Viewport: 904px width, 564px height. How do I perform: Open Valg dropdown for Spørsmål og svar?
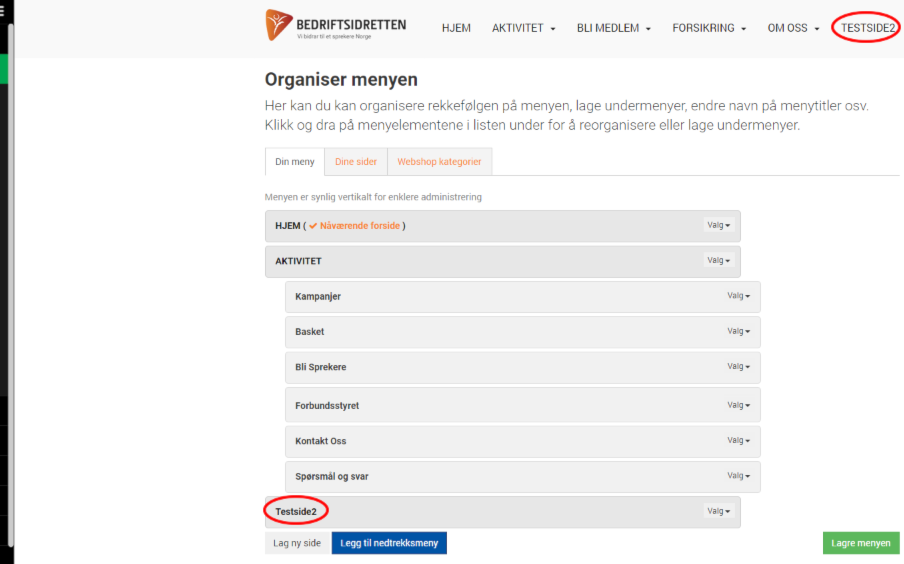point(738,476)
